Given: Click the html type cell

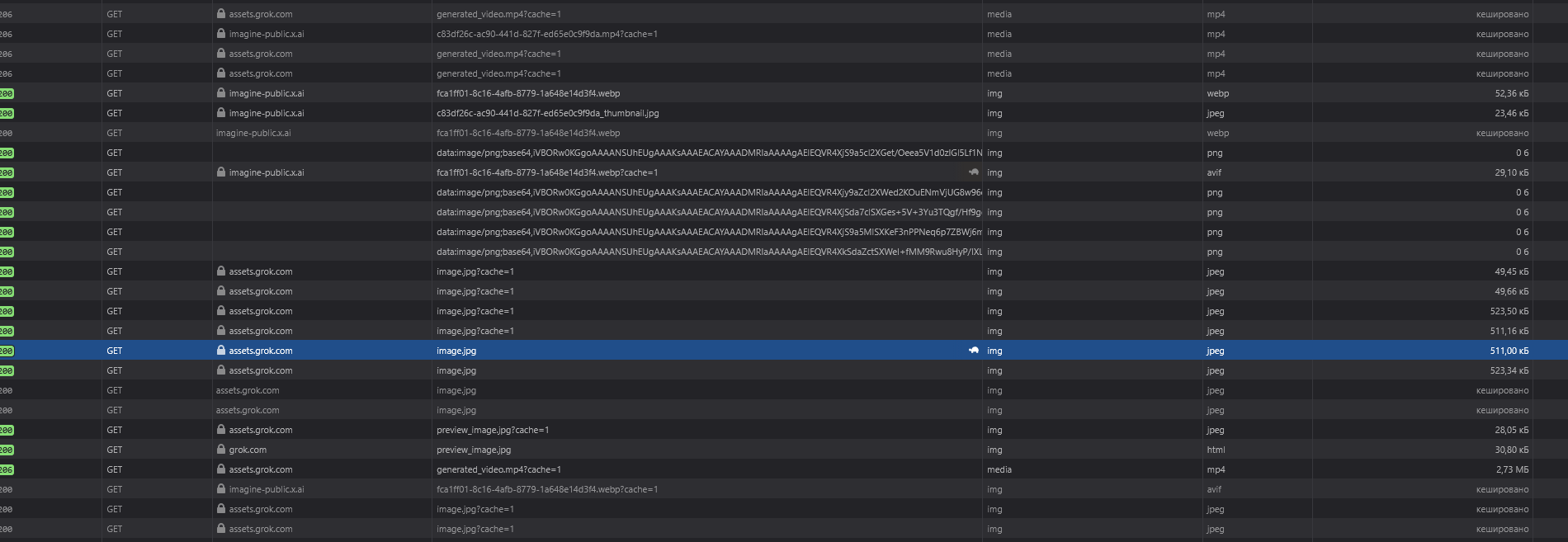Looking at the screenshot, I should [x=1216, y=450].
